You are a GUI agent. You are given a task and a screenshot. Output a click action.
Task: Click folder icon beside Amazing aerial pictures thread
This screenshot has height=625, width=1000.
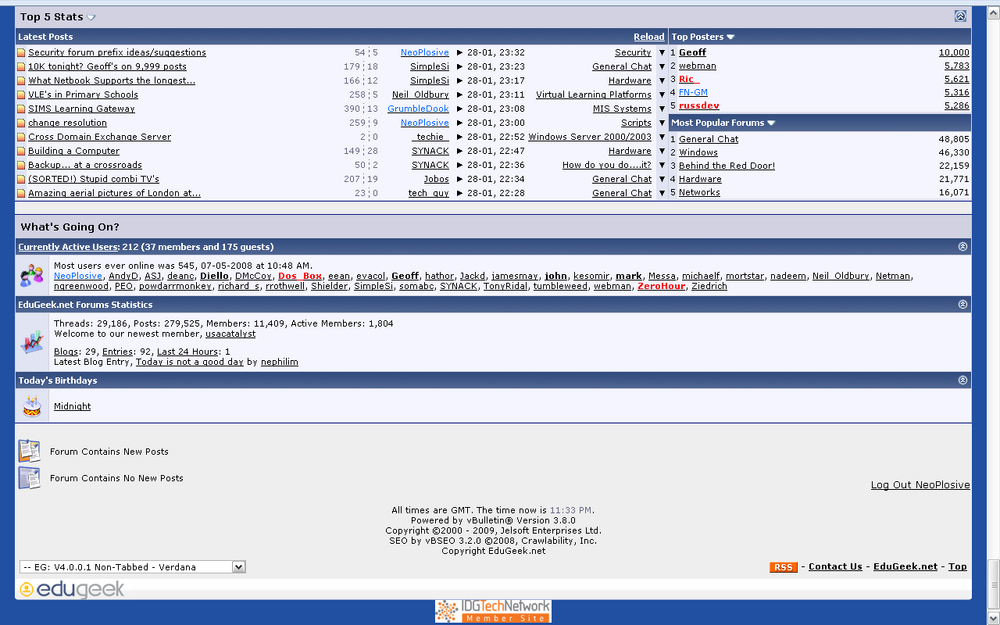21,193
